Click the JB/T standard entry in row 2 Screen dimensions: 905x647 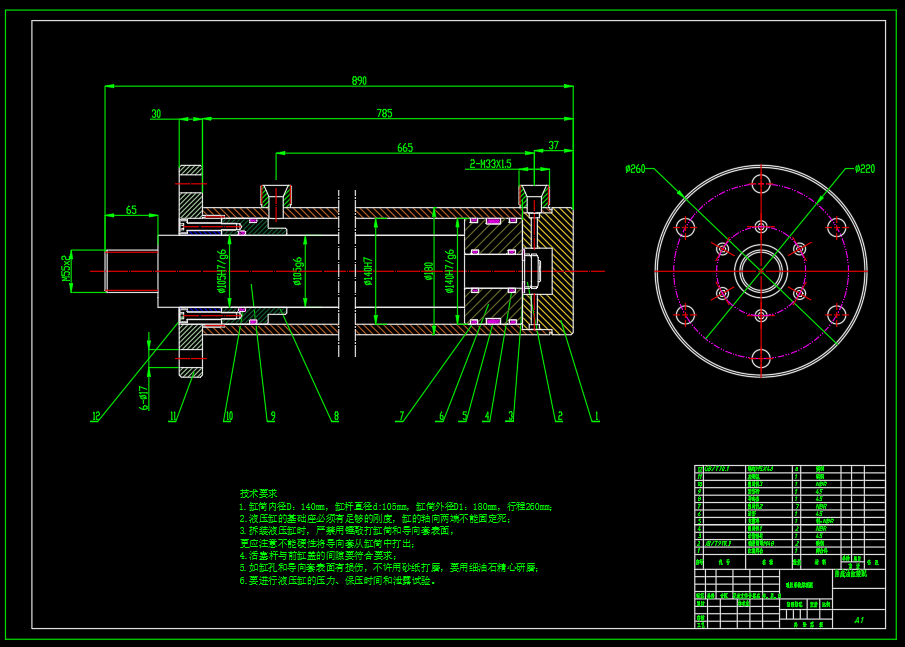719,543
